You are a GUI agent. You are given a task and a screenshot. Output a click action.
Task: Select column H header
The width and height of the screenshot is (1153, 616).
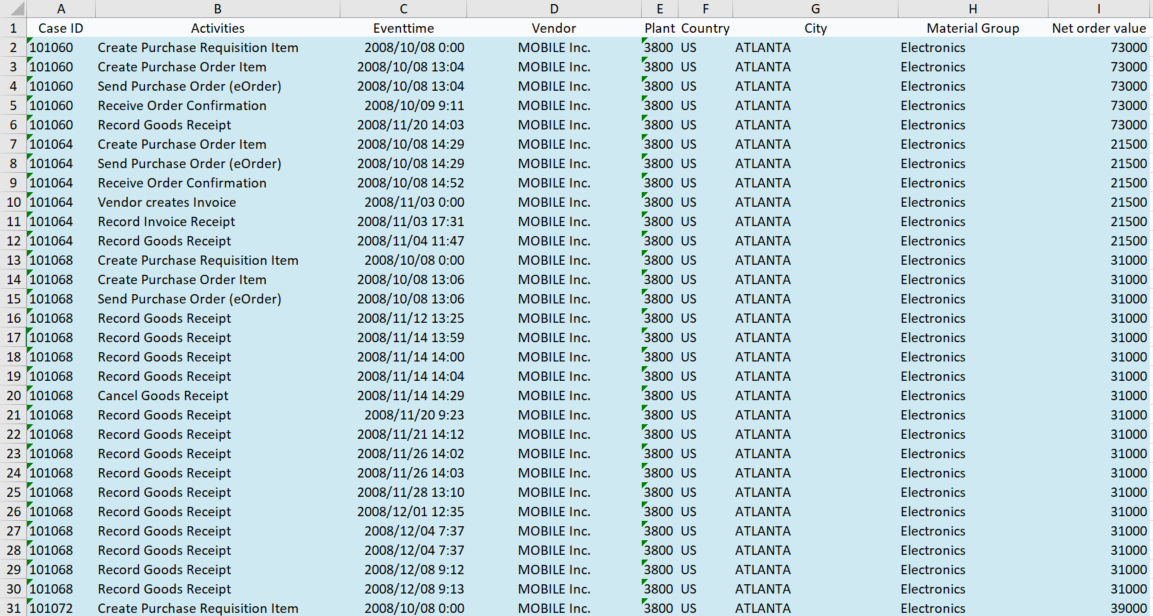tap(973, 9)
